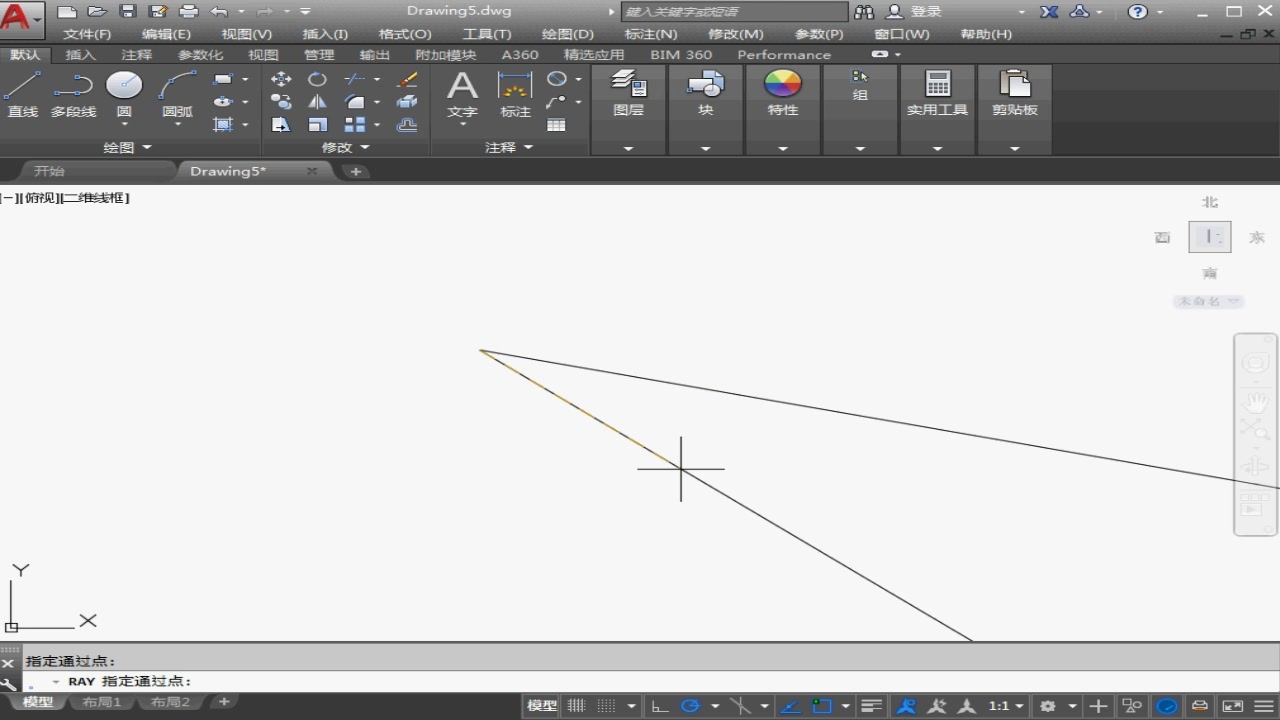Switch to the 注释 ribbon tab

click(x=137, y=55)
